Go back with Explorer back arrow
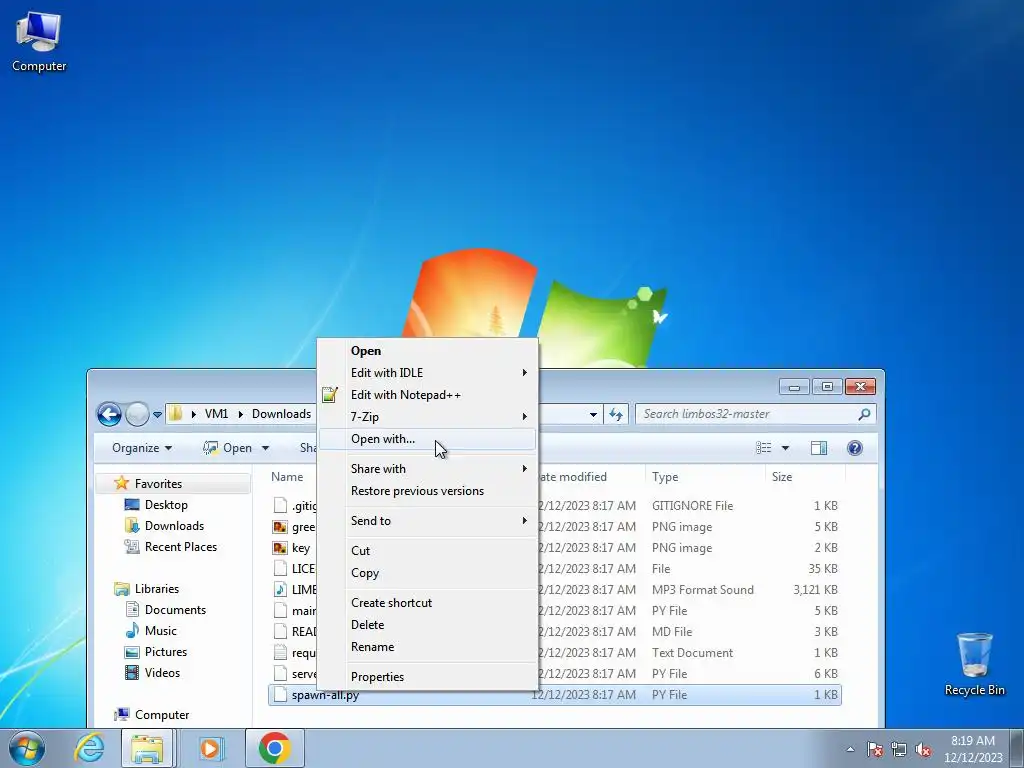This screenshot has height=768, width=1024. click(x=109, y=414)
